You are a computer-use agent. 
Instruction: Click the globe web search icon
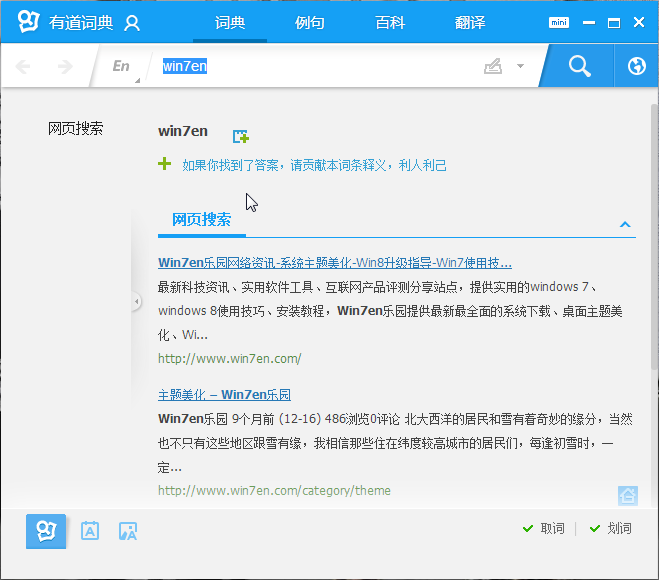636,66
